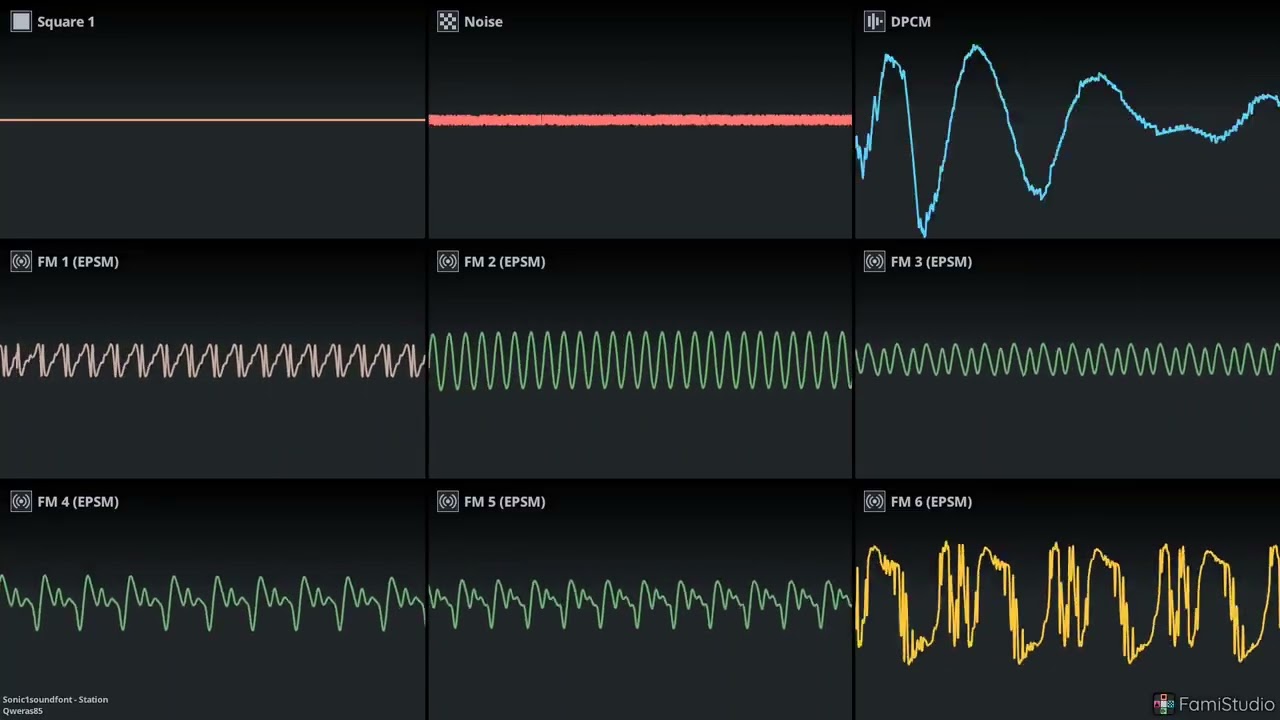Click the DPCM channel bars icon

(875, 21)
